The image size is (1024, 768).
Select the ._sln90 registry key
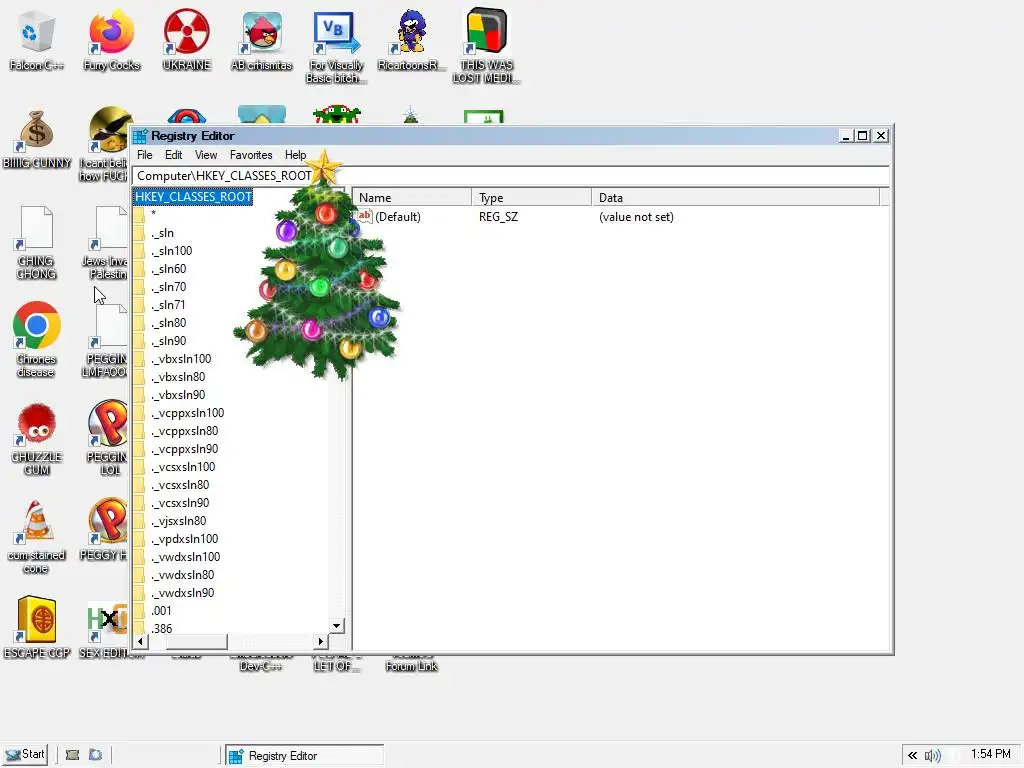coord(168,341)
